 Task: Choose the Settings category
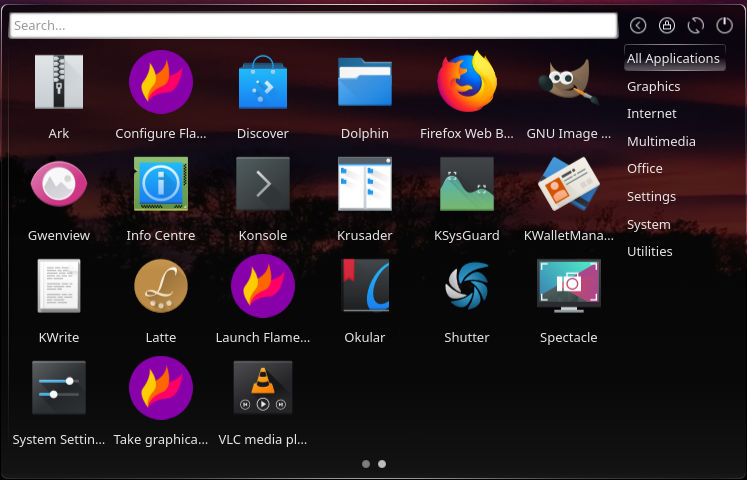pyautogui.click(x=651, y=196)
